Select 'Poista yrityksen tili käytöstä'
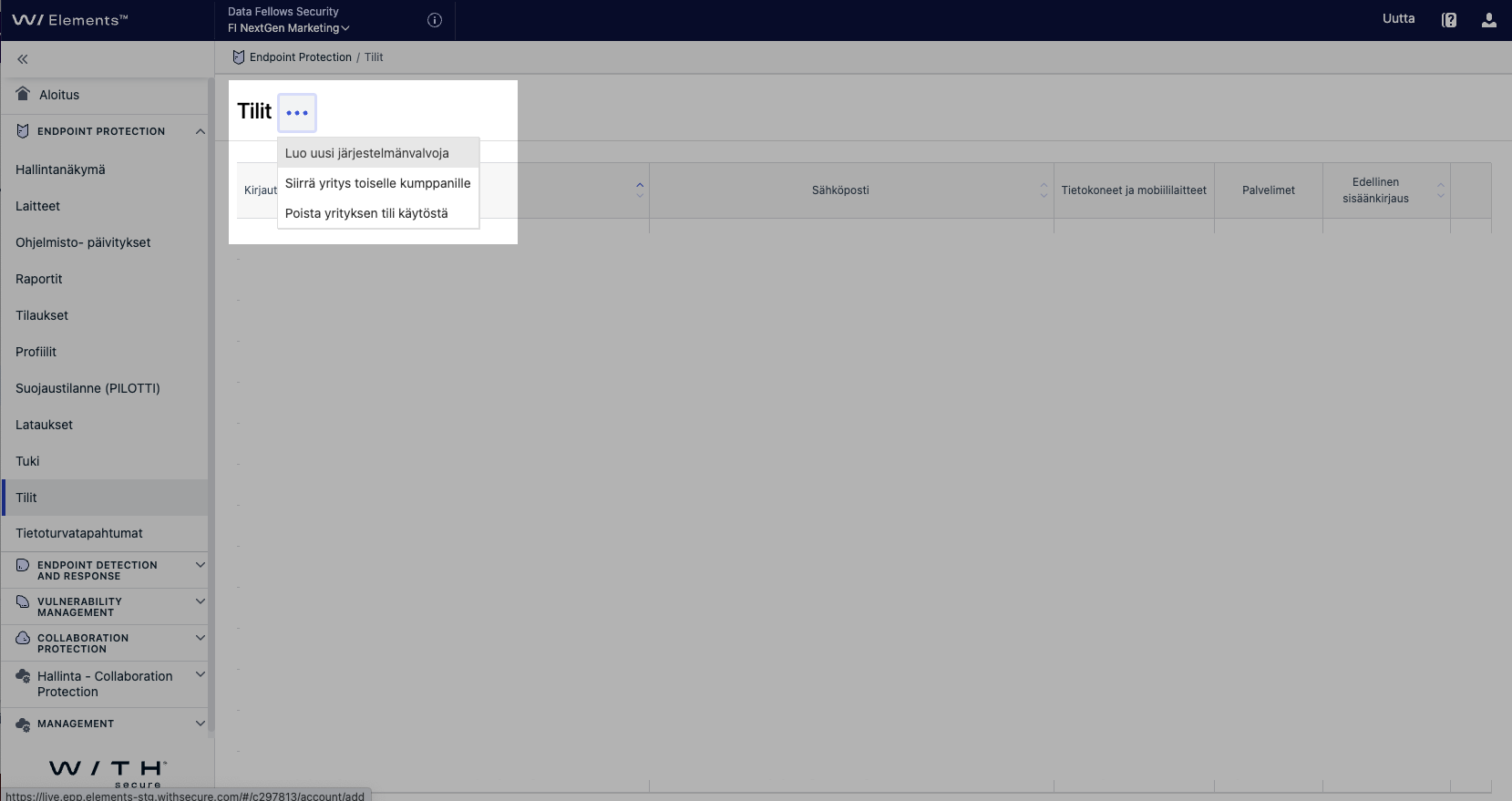 click(x=366, y=213)
